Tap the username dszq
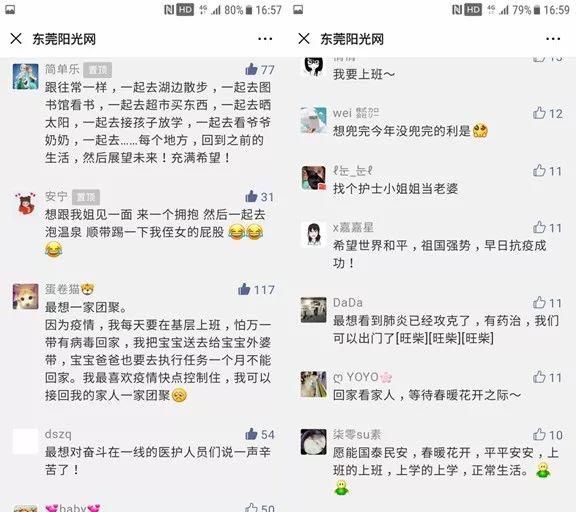The image size is (576, 512). (x=58, y=435)
